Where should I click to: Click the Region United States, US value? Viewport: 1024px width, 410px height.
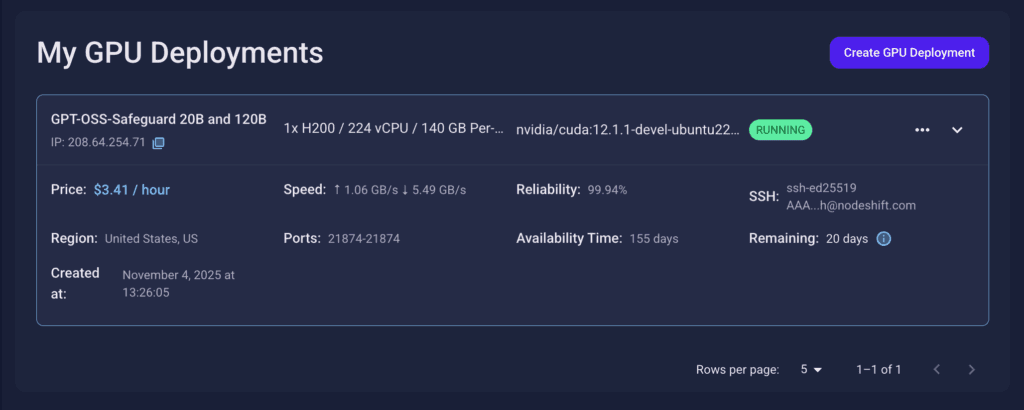click(151, 239)
